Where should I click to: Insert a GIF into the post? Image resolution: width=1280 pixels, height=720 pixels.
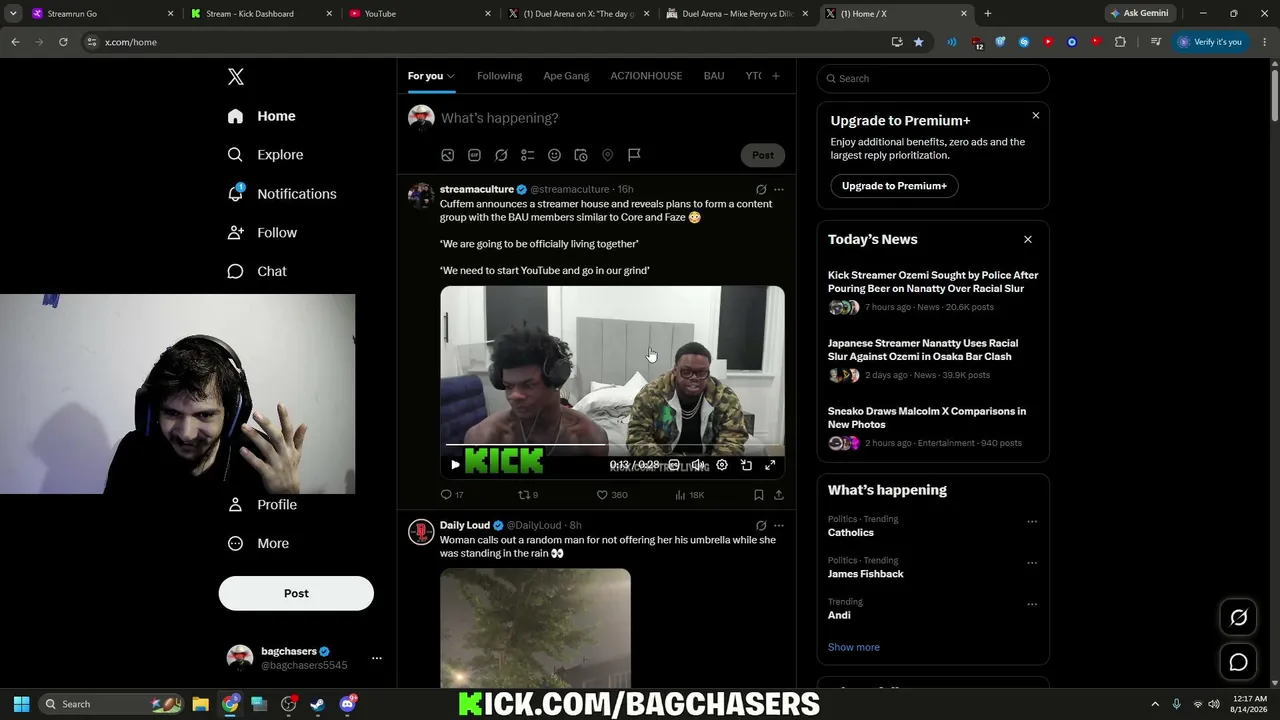point(474,155)
